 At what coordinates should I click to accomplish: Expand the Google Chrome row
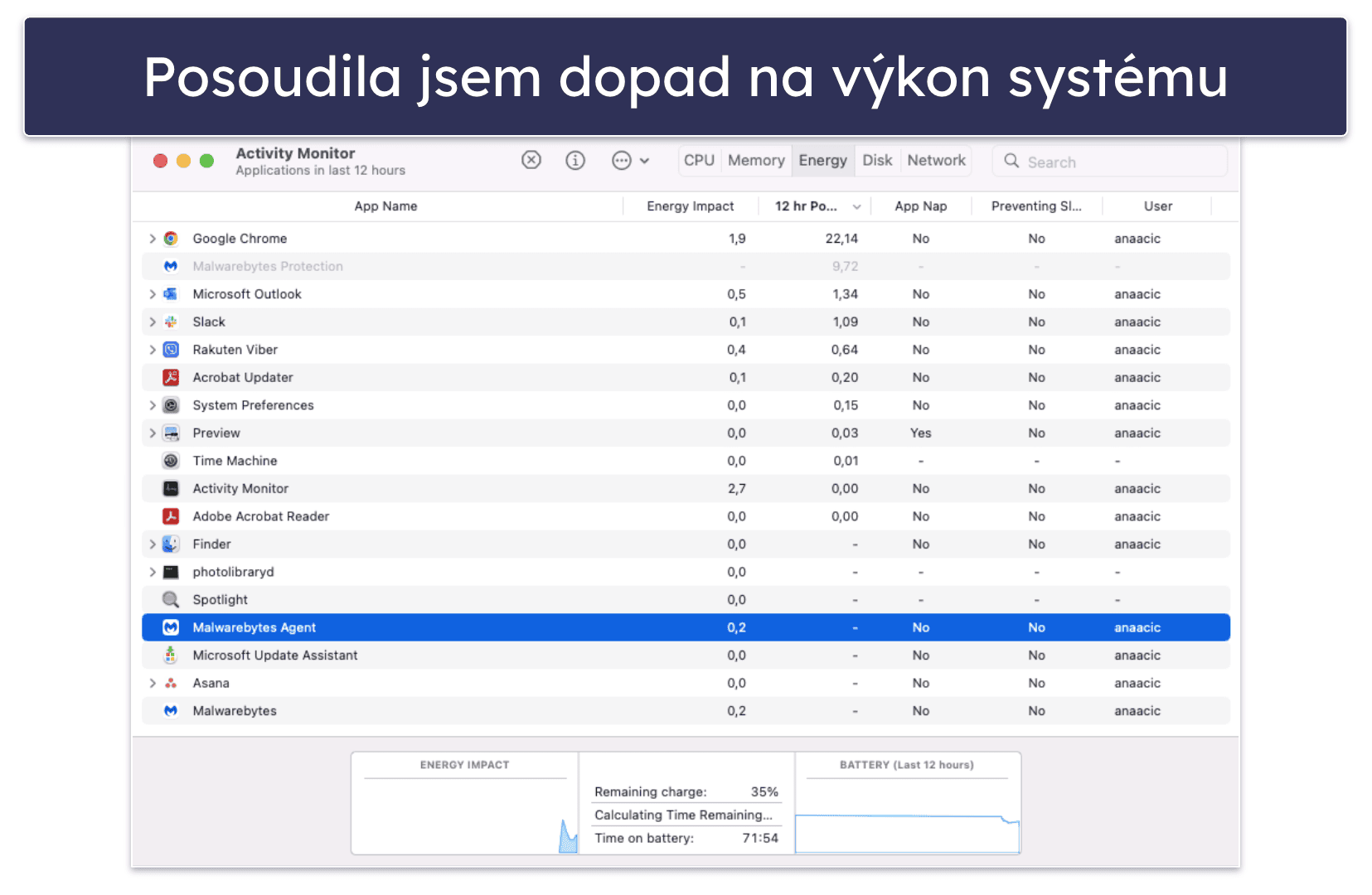[153, 239]
